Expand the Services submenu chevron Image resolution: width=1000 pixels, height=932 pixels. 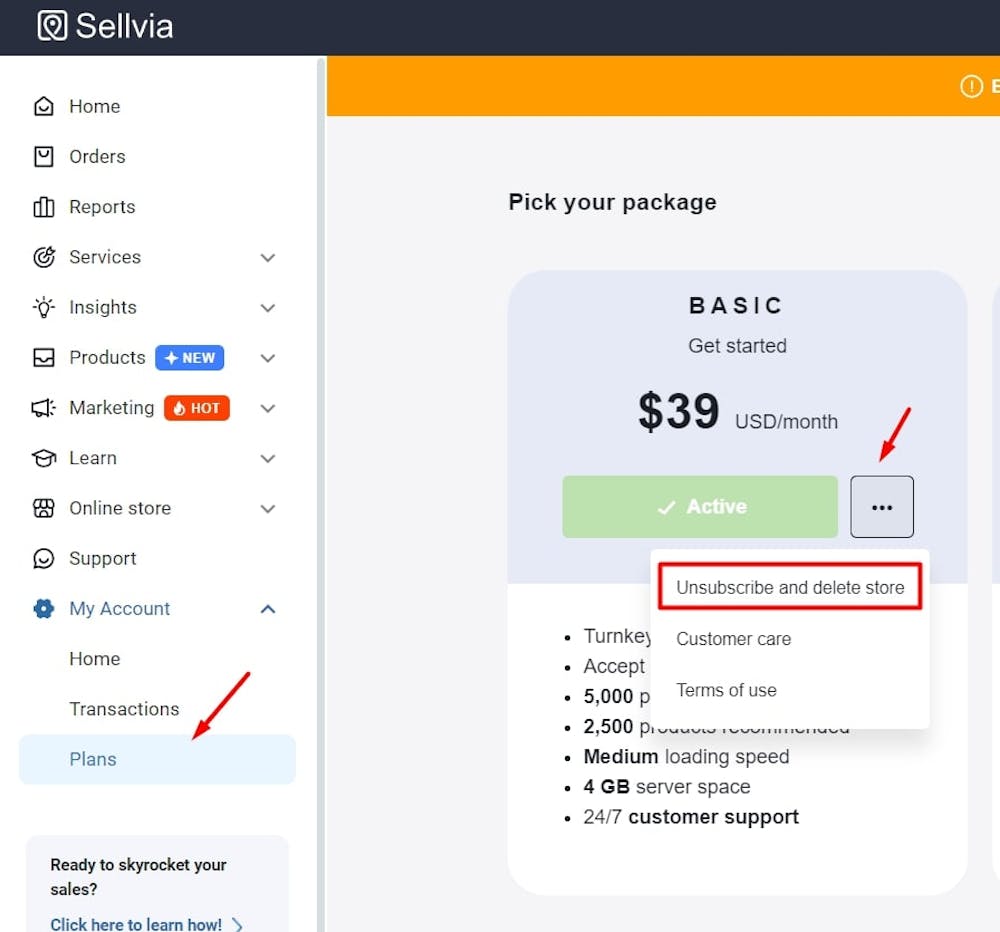268,257
